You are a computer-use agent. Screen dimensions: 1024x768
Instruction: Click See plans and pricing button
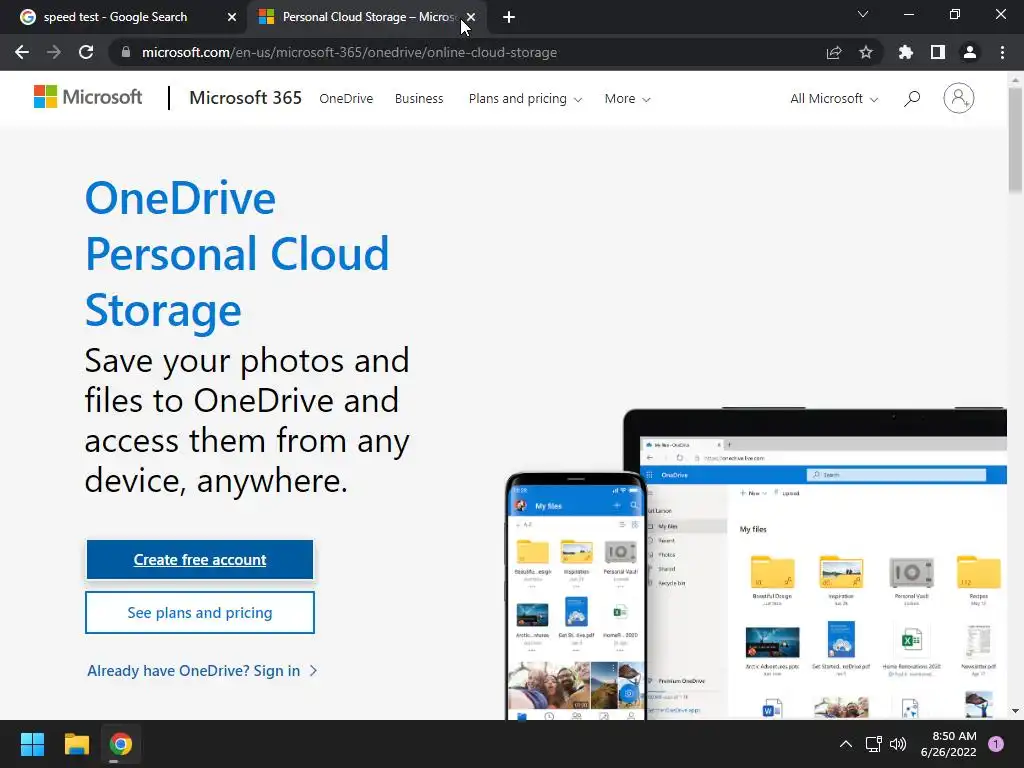pyautogui.click(x=200, y=613)
